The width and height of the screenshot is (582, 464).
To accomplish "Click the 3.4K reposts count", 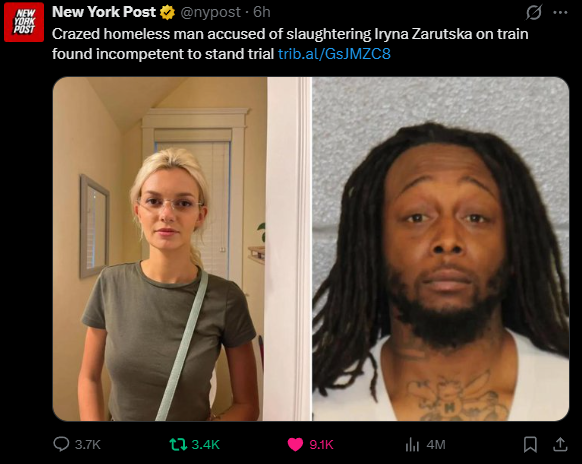I will [x=206, y=444].
